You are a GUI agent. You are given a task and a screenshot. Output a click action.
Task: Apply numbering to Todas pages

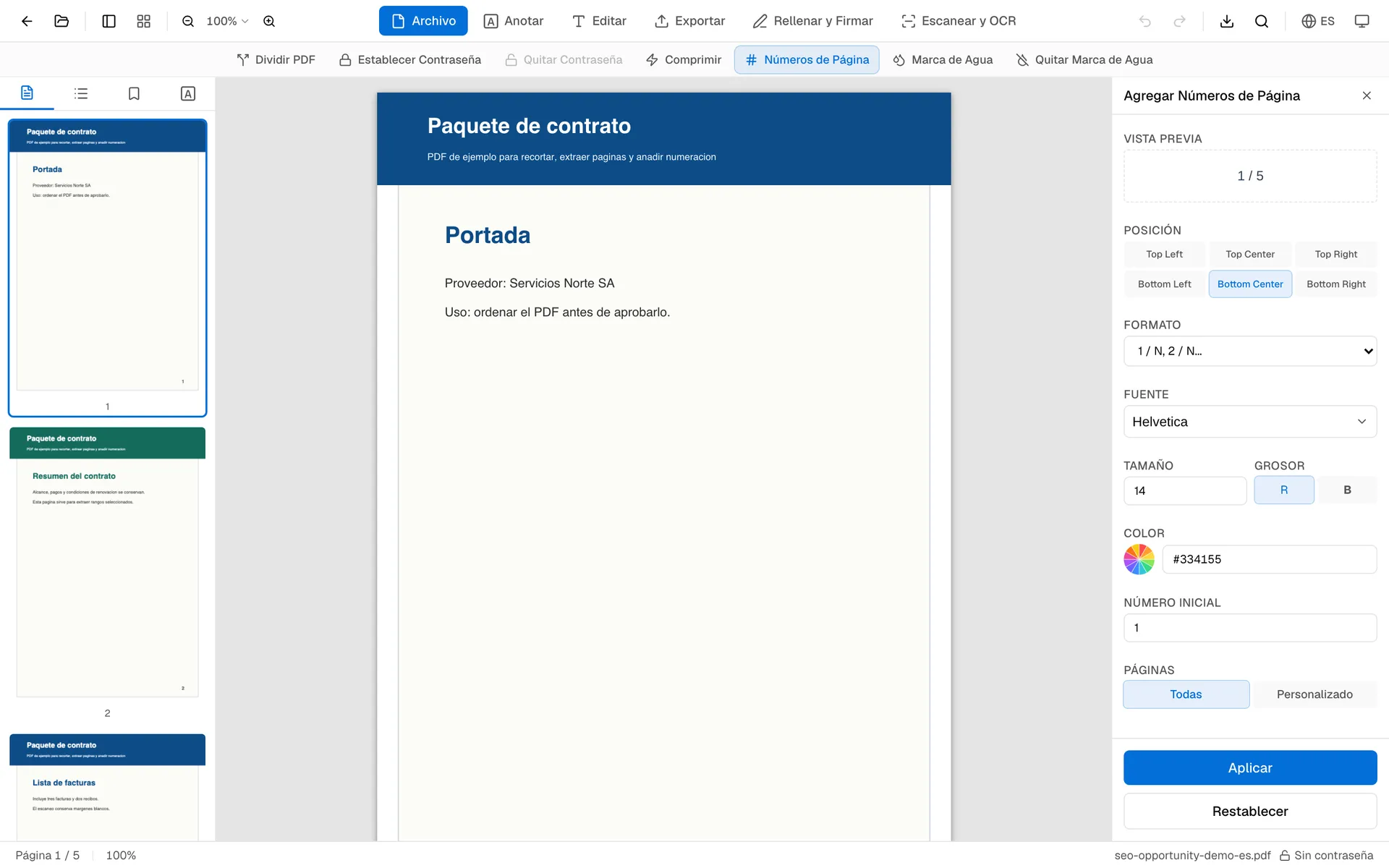tap(1186, 694)
